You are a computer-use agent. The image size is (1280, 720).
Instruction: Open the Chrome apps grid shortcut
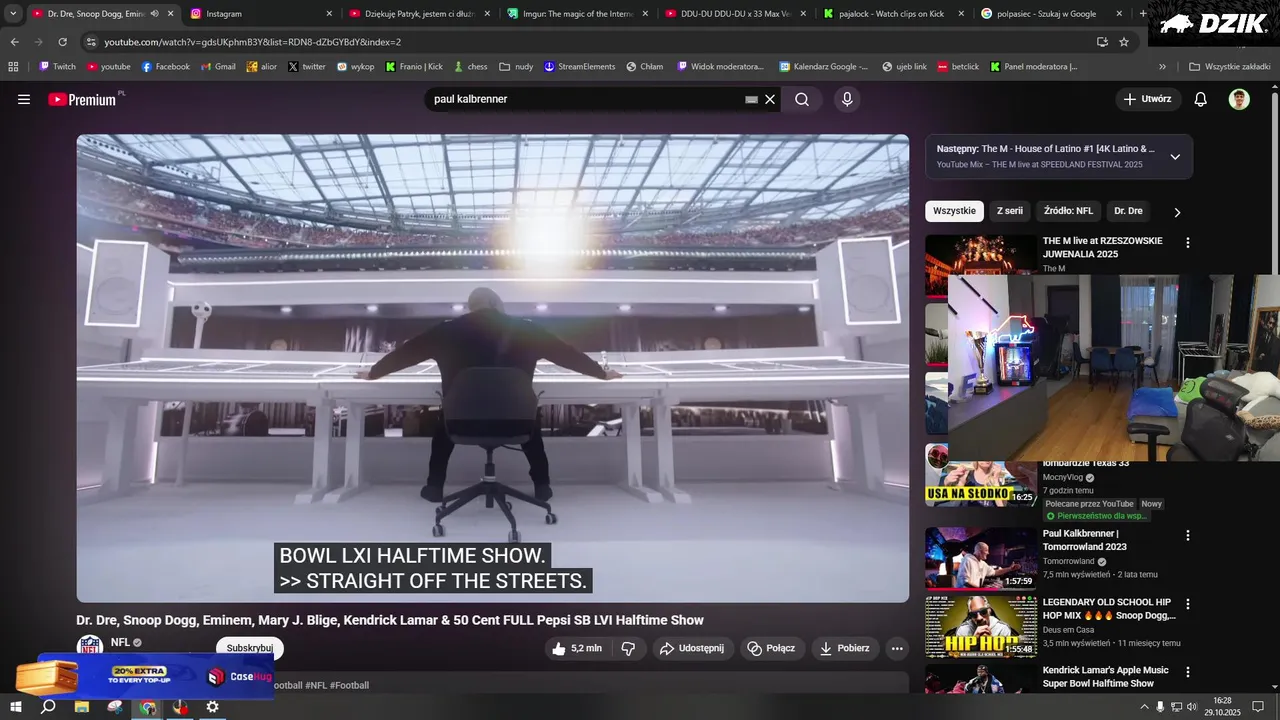[13, 66]
